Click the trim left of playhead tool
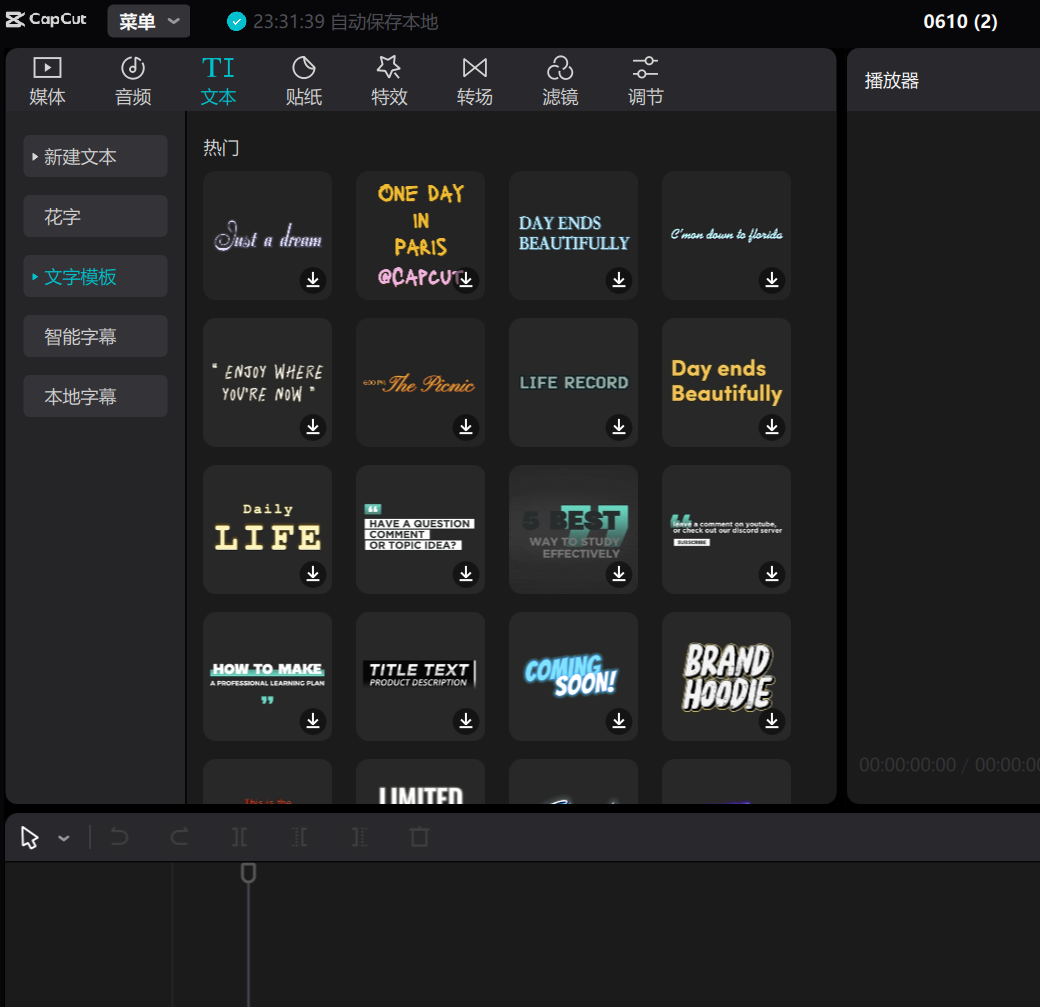Viewport: 1040px width, 1007px height. (x=300, y=837)
